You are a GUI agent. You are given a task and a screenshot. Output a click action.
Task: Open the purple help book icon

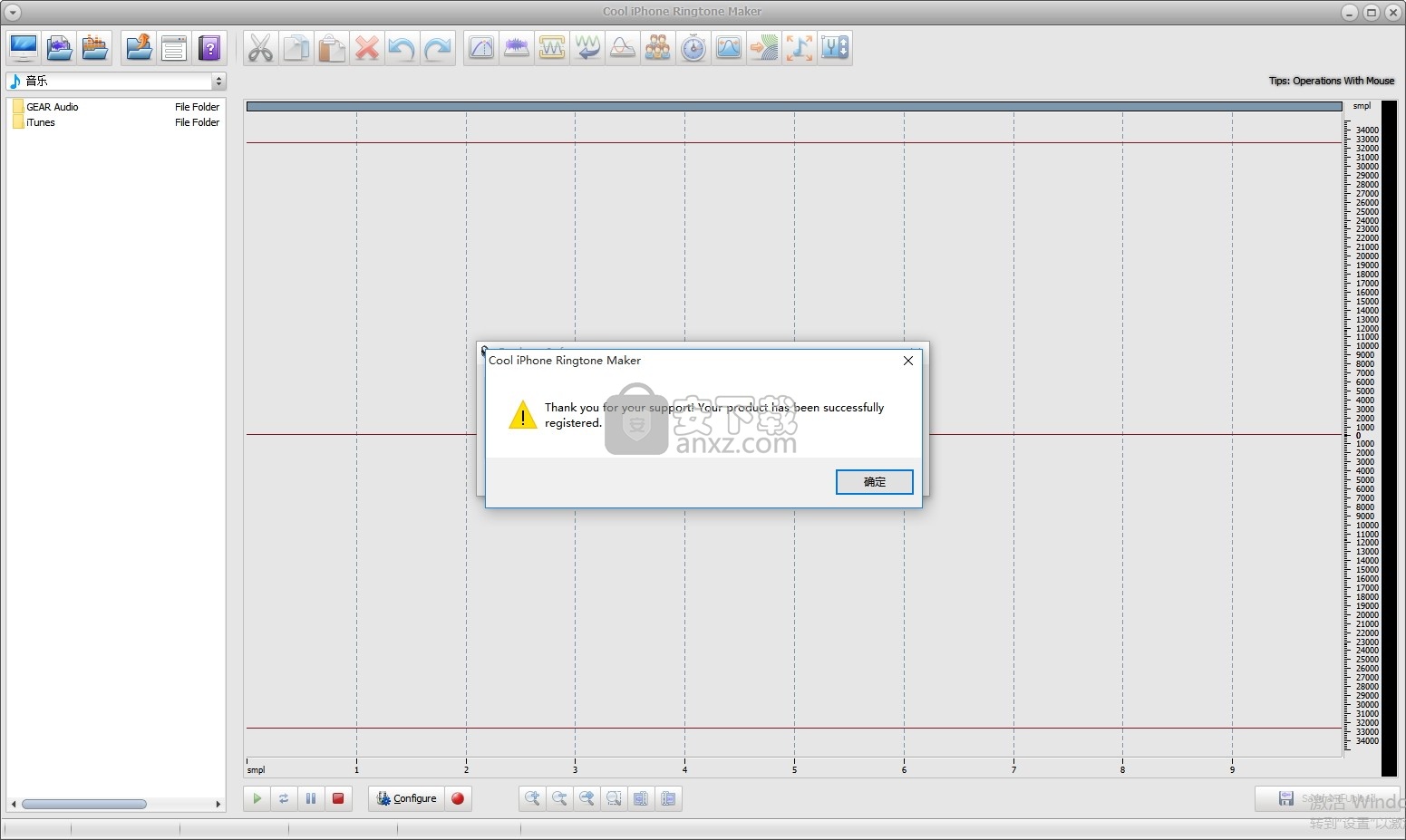tap(209, 48)
